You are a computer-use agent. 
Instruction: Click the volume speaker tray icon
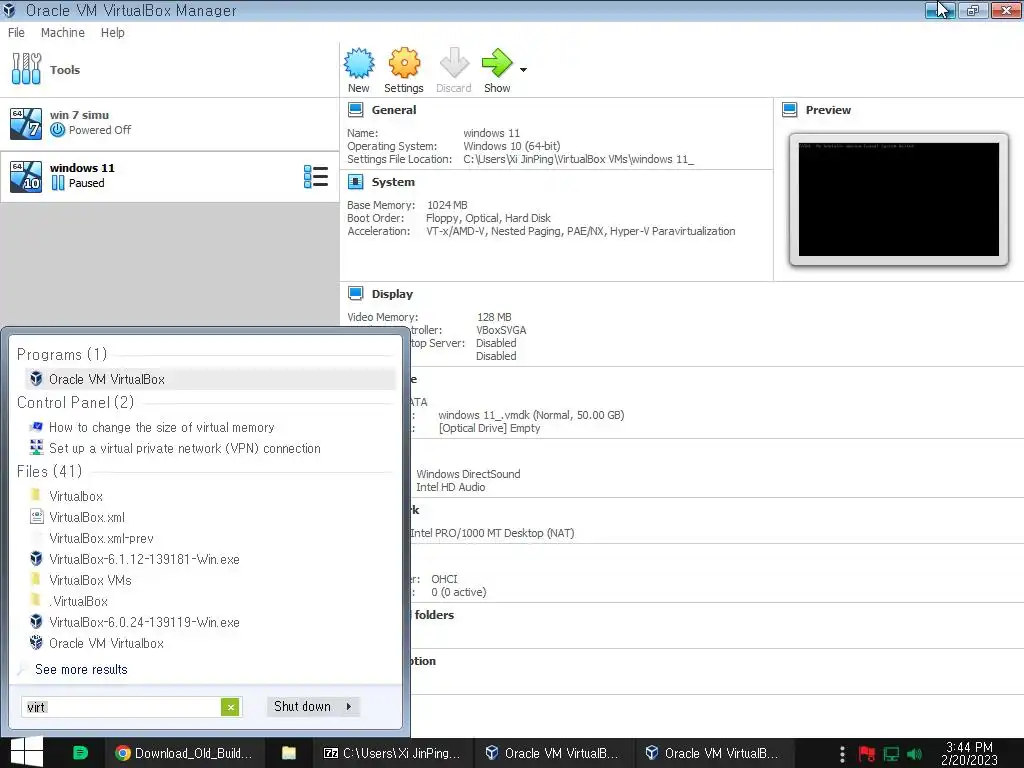(x=914, y=754)
